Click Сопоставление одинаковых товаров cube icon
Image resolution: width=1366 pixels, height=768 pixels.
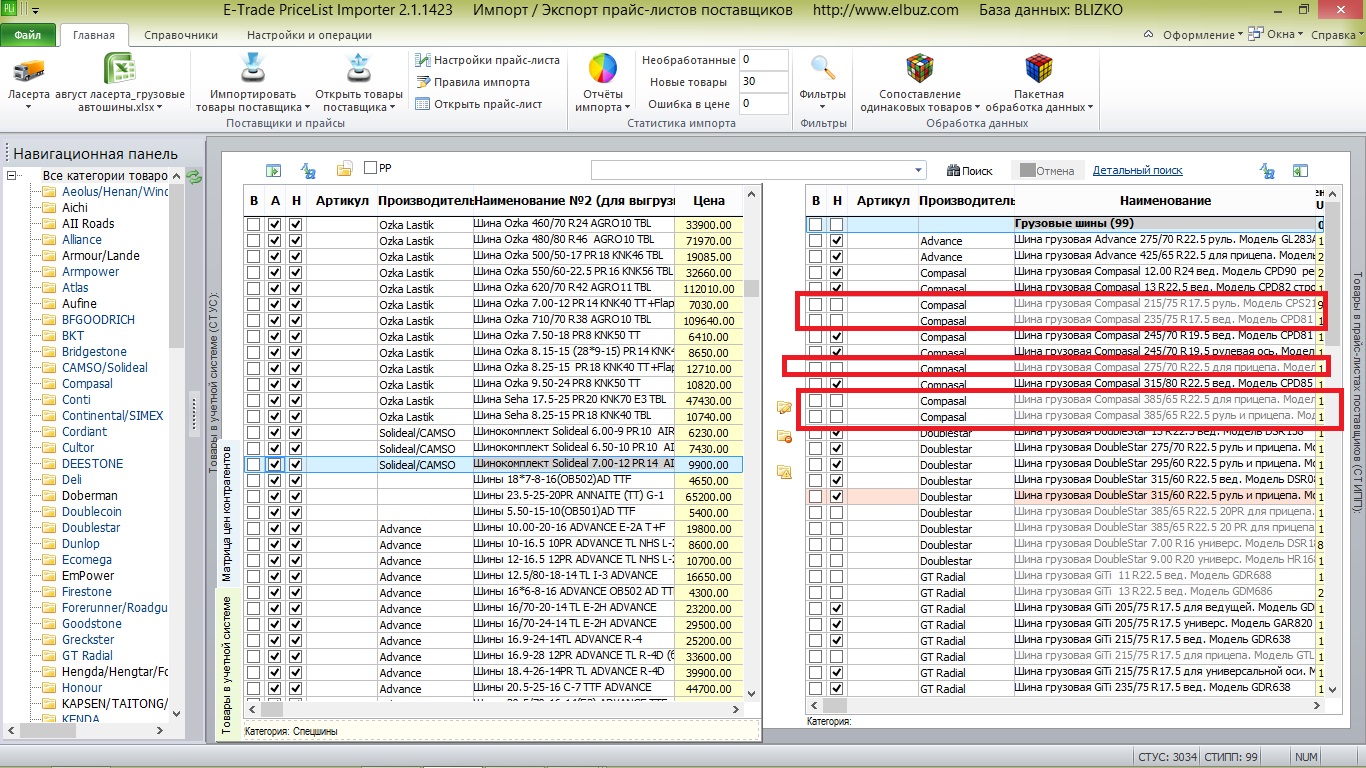[919, 69]
